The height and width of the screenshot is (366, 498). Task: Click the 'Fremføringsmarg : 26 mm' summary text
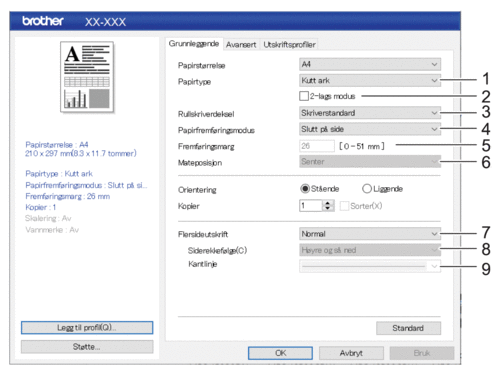coord(68,196)
